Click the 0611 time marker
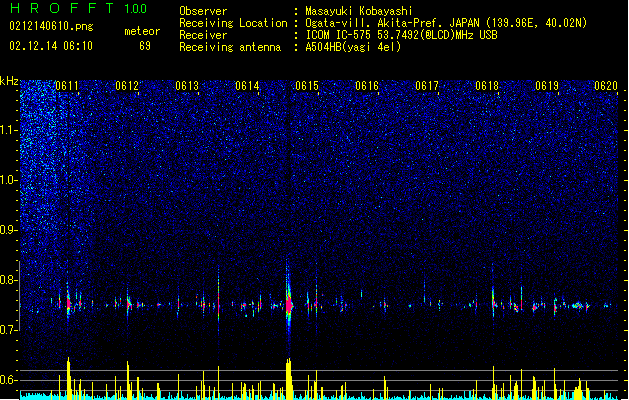The width and height of the screenshot is (629, 400). click(x=67, y=86)
